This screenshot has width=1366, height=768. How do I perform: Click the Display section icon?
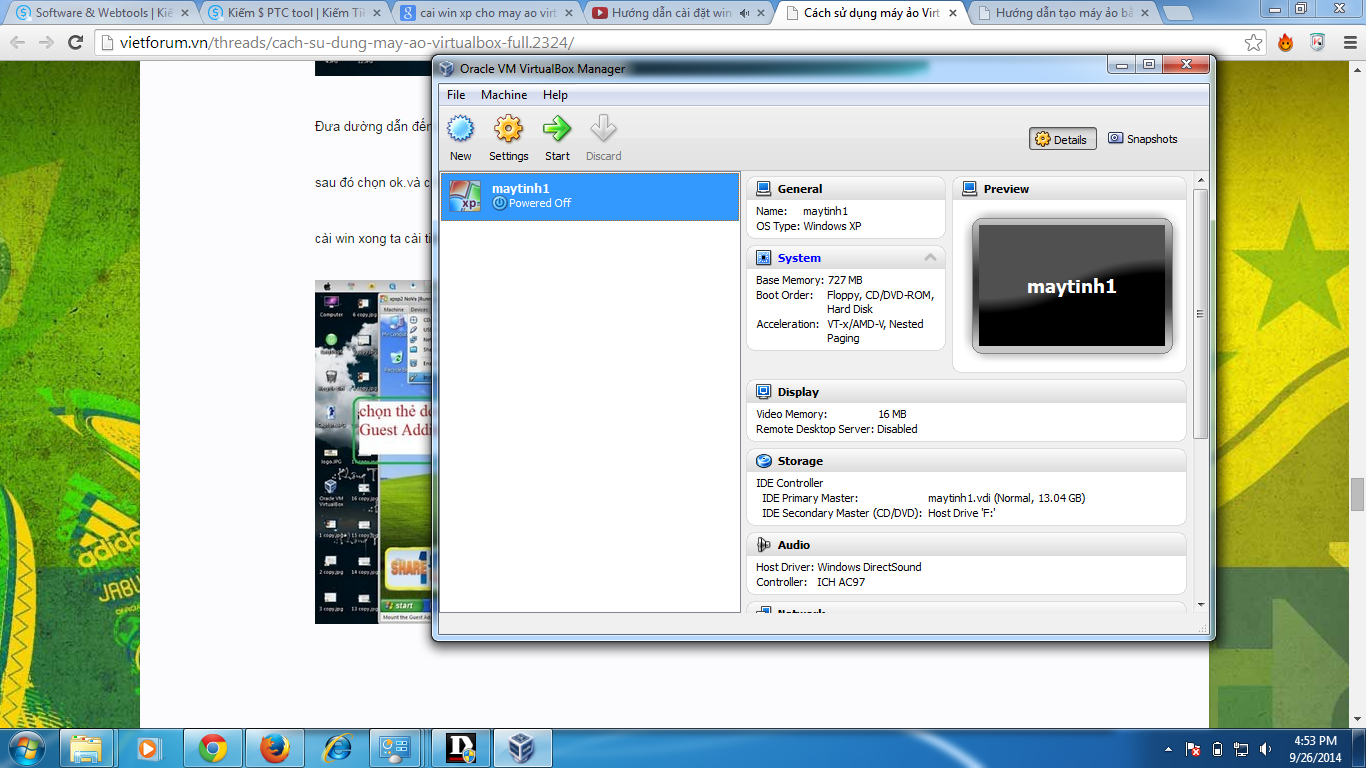pos(764,392)
